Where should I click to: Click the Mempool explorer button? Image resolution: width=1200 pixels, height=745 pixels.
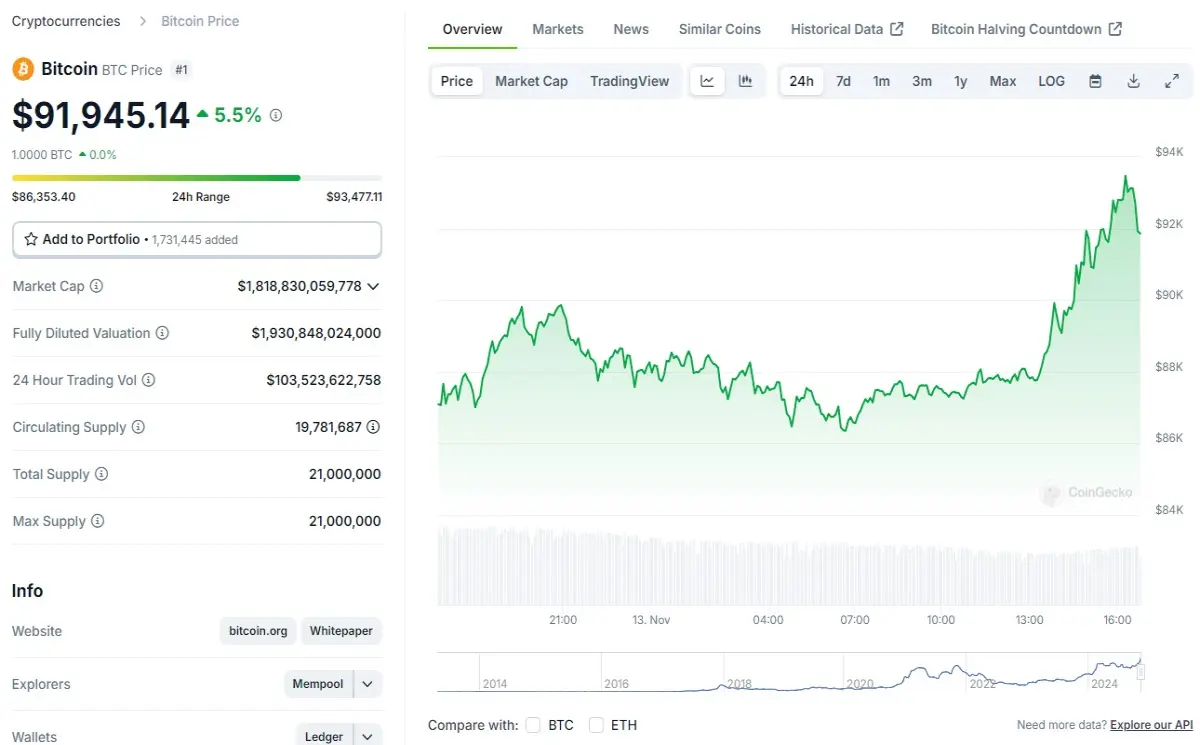[318, 684]
